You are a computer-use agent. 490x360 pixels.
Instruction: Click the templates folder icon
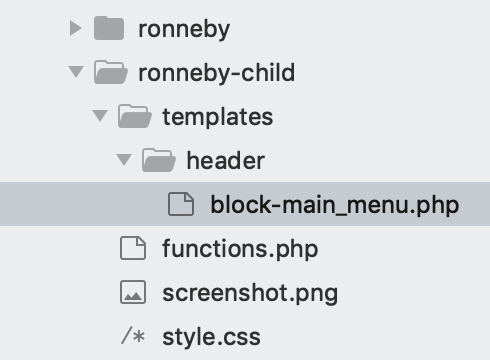tap(135, 116)
